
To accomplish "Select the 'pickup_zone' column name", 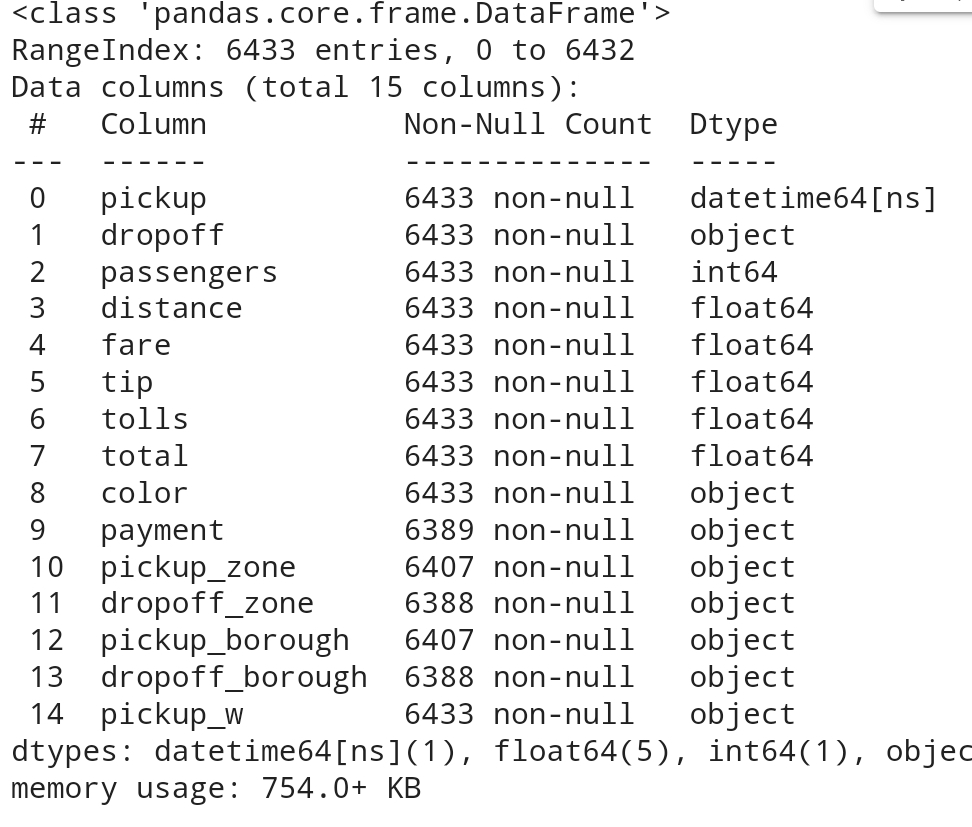I will (x=198, y=568).
